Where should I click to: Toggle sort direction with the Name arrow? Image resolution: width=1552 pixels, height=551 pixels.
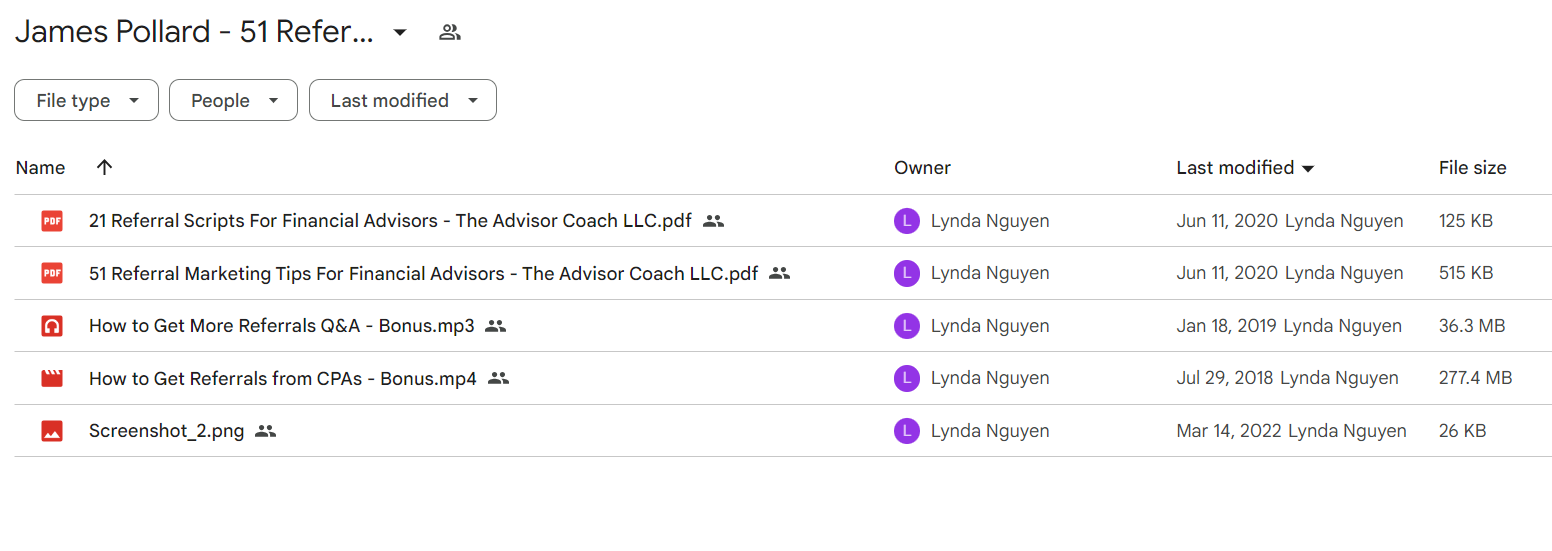tap(104, 167)
